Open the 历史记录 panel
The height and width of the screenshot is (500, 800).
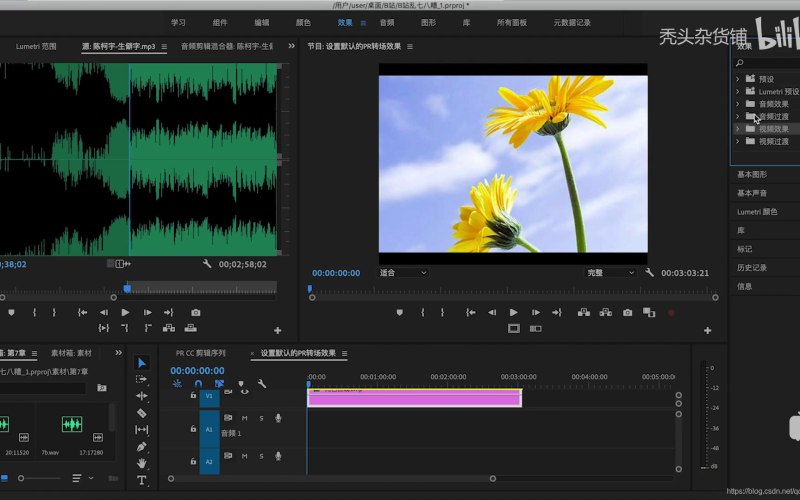pyautogui.click(x=752, y=267)
